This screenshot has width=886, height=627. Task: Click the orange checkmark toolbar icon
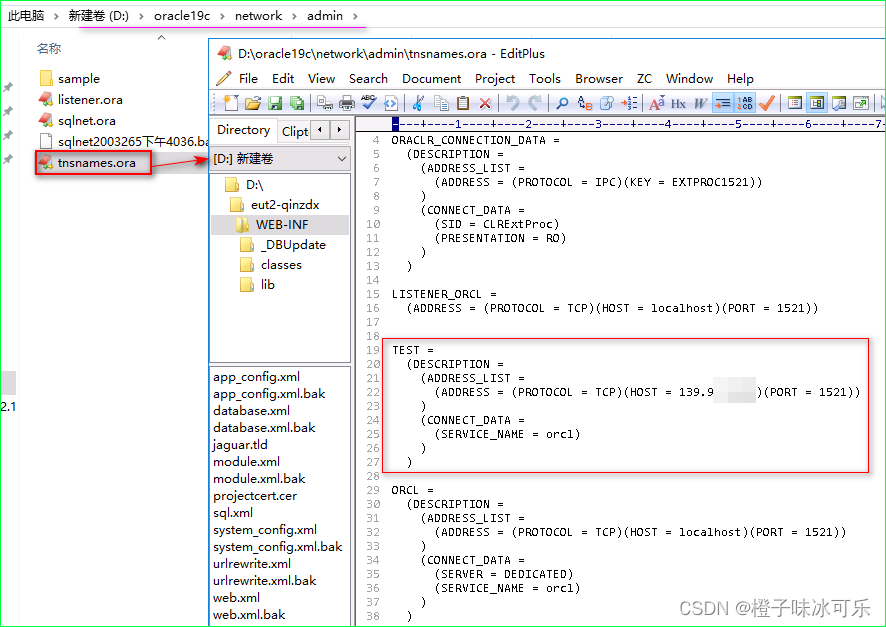(x=767, y=103)
